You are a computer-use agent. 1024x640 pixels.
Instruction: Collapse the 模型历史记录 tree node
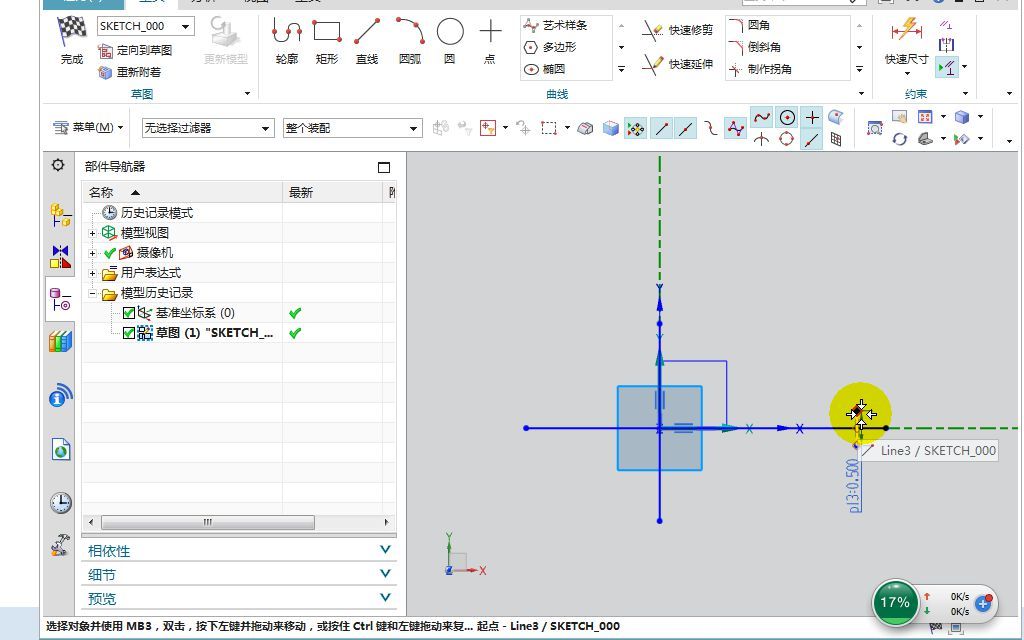coord(92,292)
